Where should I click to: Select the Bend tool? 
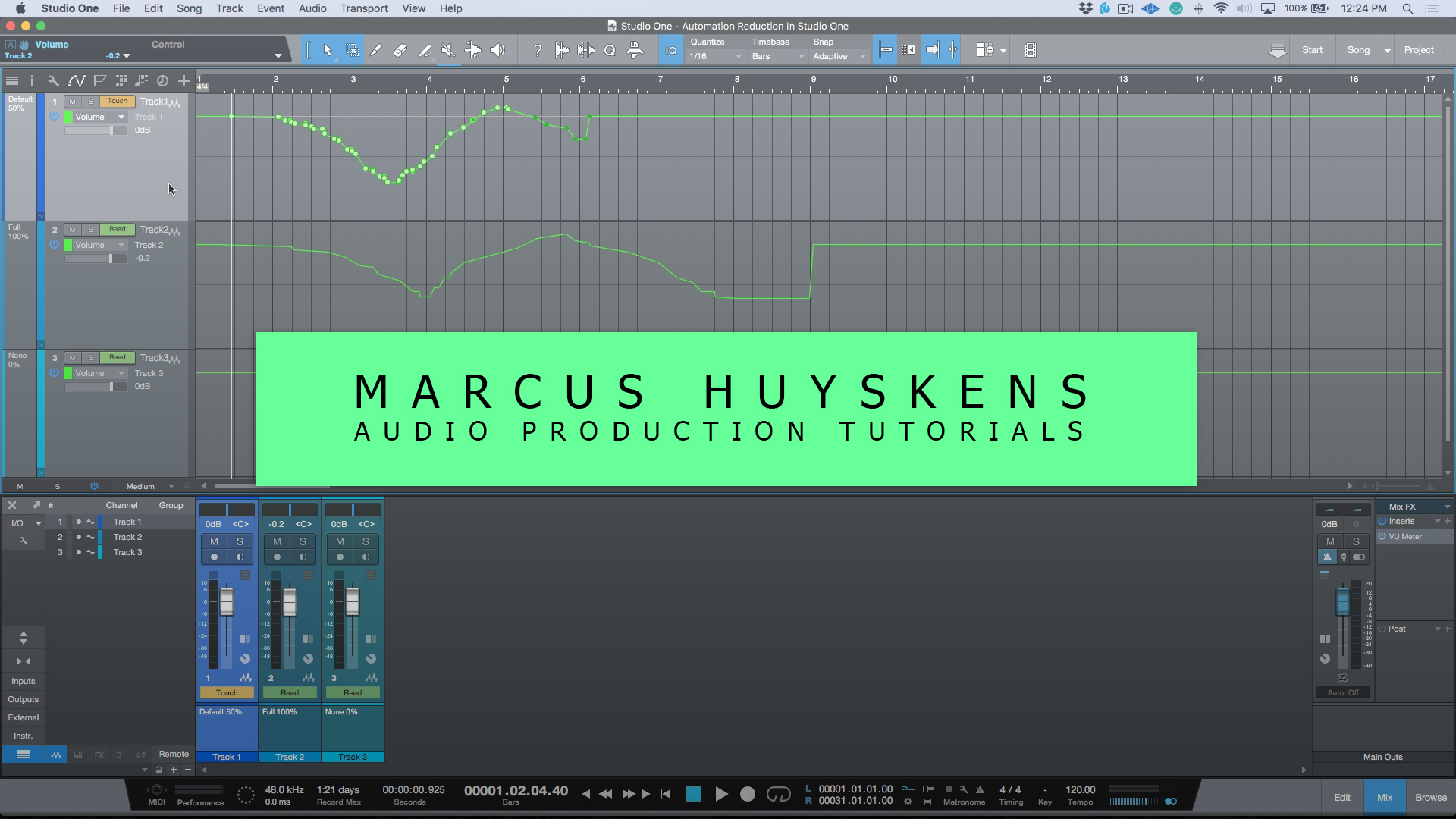coord(472,50)
